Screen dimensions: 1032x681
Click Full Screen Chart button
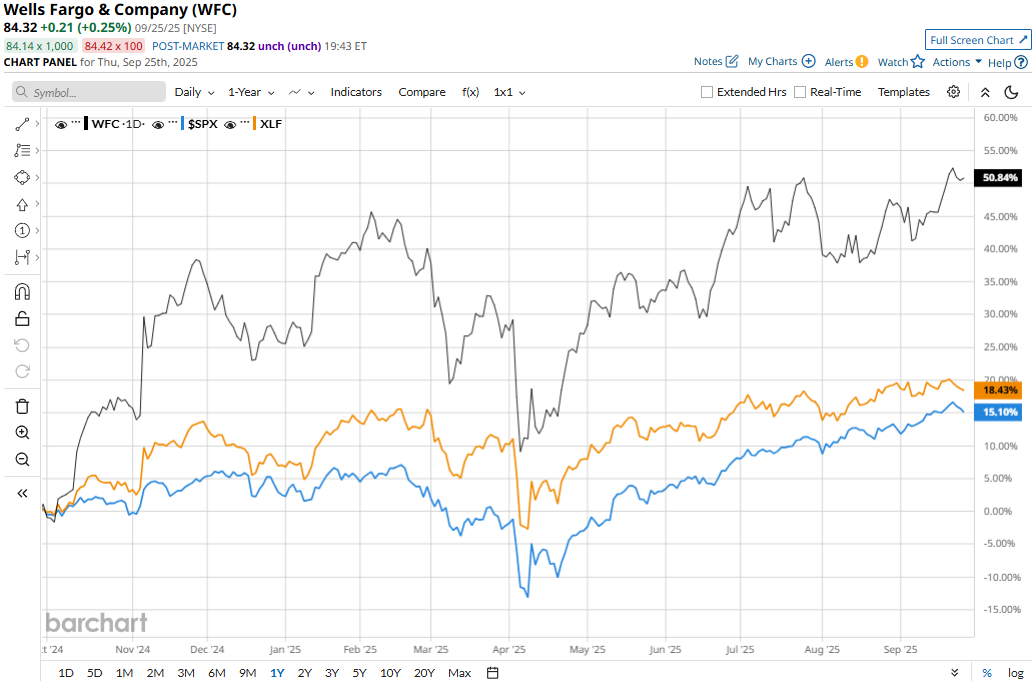[x=978, y=40]
